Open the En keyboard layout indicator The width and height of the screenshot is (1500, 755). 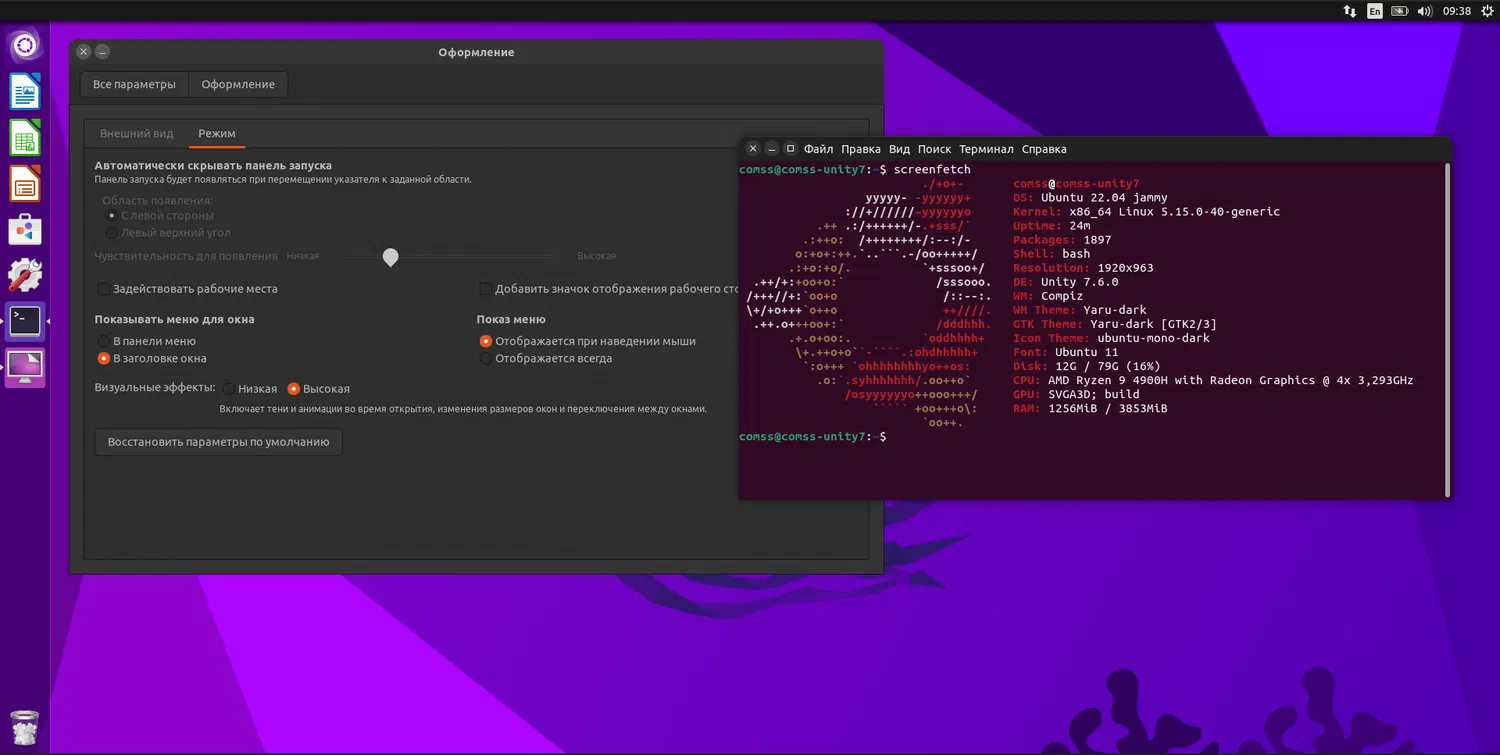tap(1375, 11)
